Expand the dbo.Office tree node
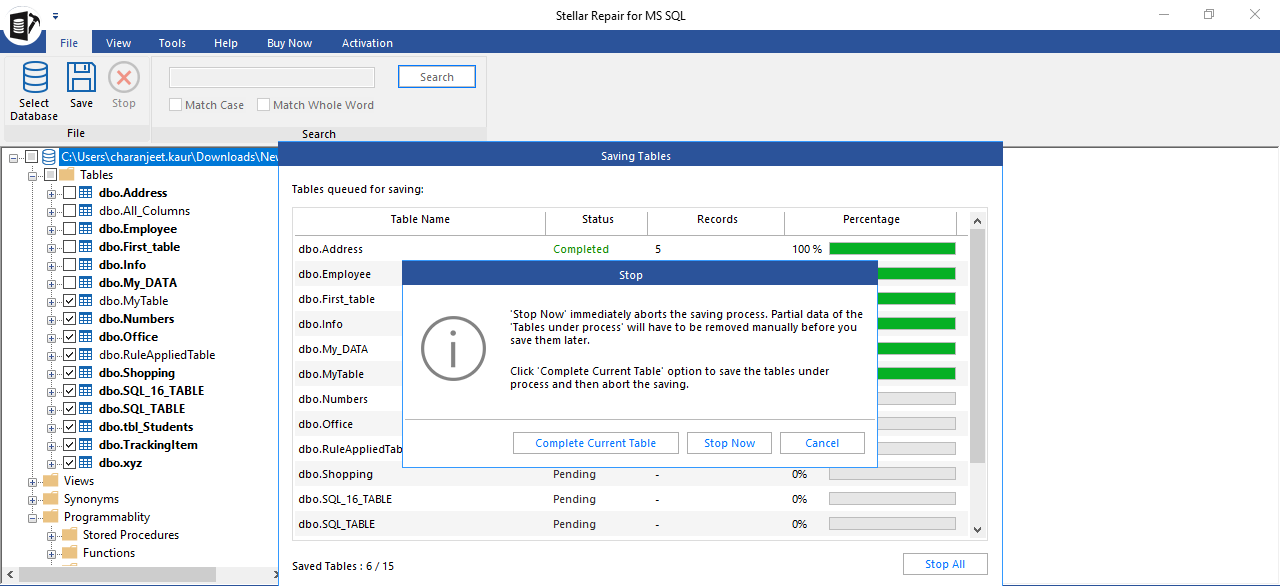Viewport: 1280px width, 586px height. 51,337
